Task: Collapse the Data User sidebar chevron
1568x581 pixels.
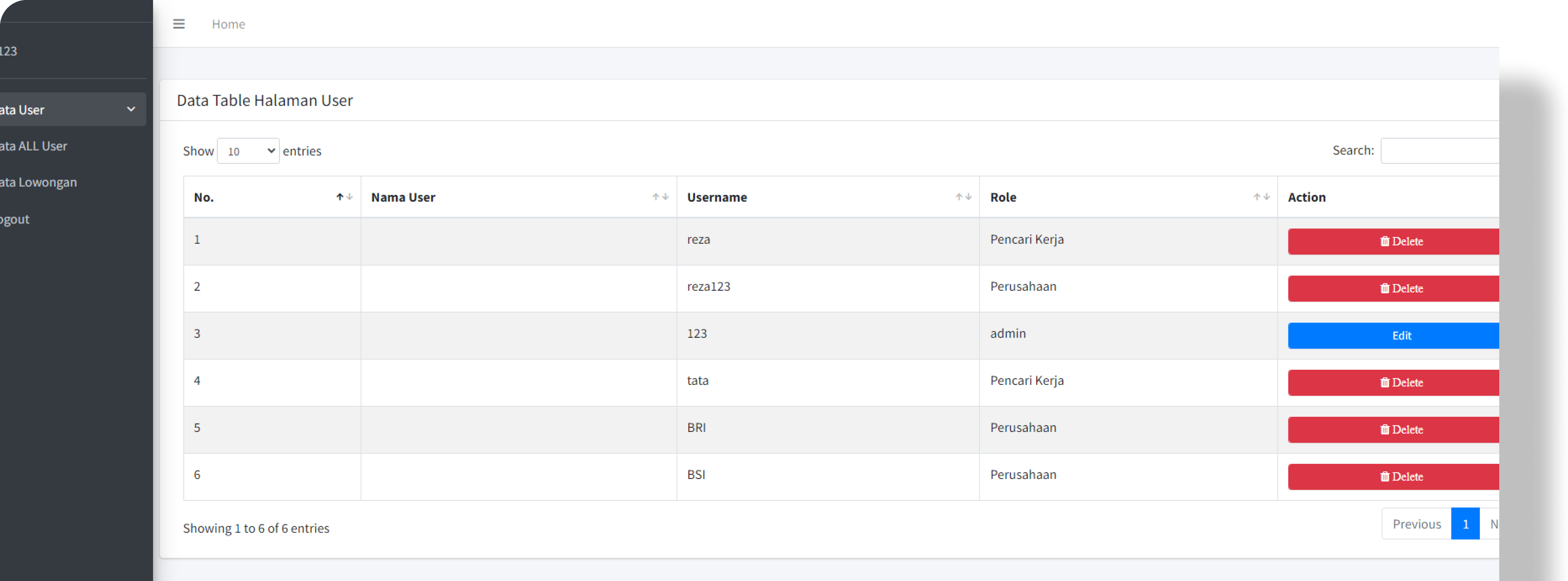Action: point(130,109)
